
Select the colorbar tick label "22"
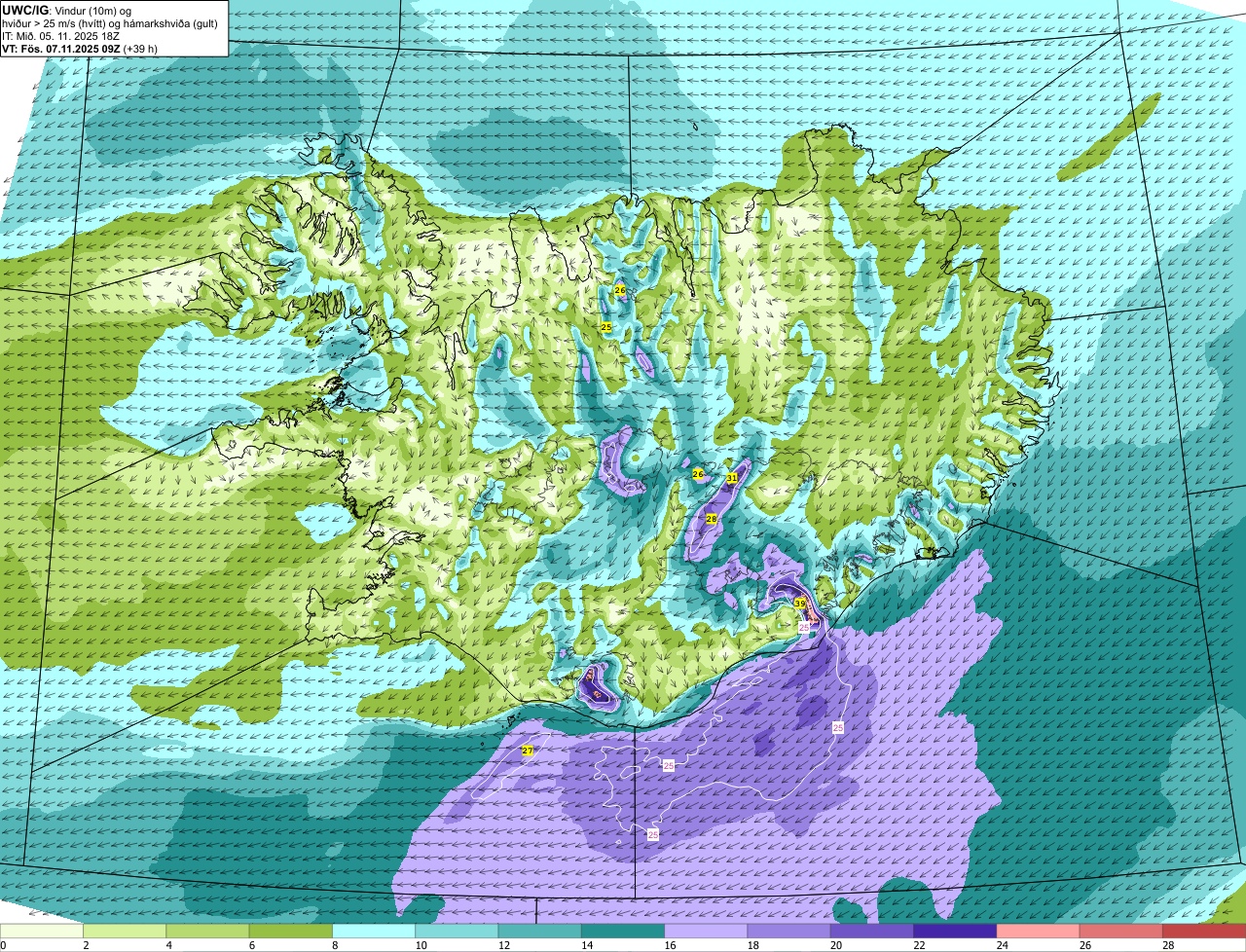click(918, 945)
